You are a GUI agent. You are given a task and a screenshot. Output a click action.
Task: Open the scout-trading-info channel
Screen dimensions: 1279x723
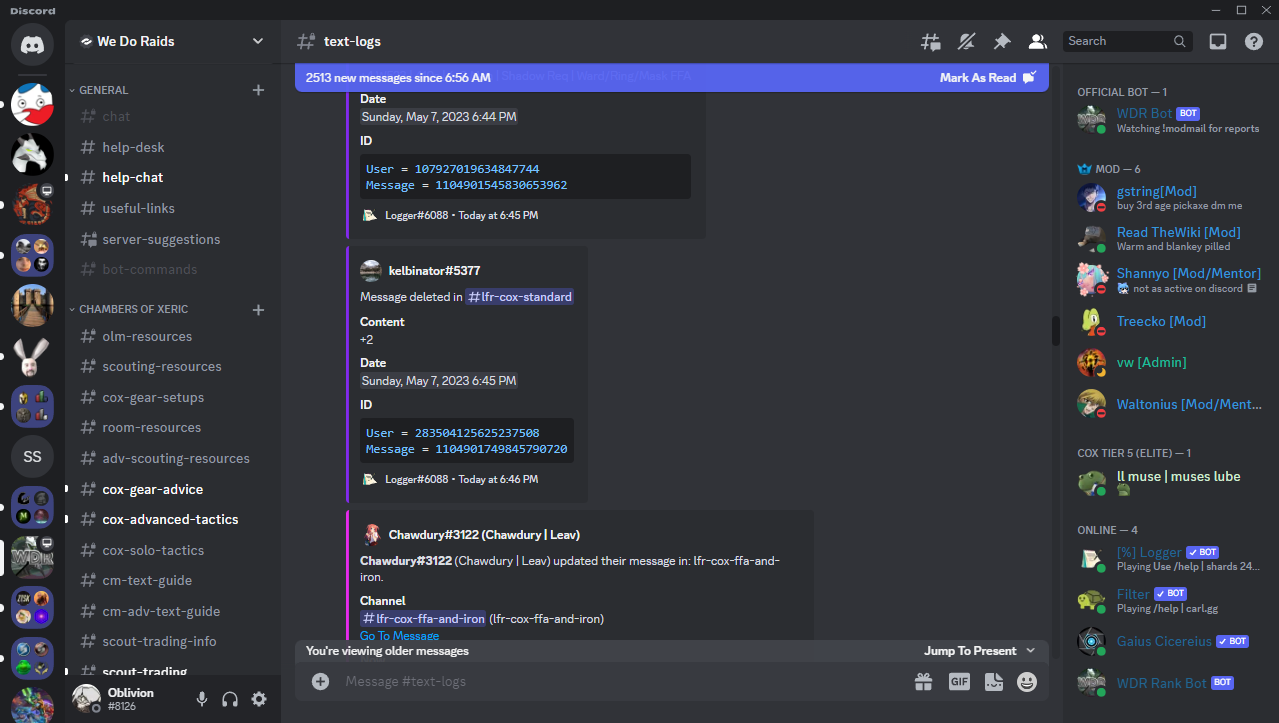173,641
